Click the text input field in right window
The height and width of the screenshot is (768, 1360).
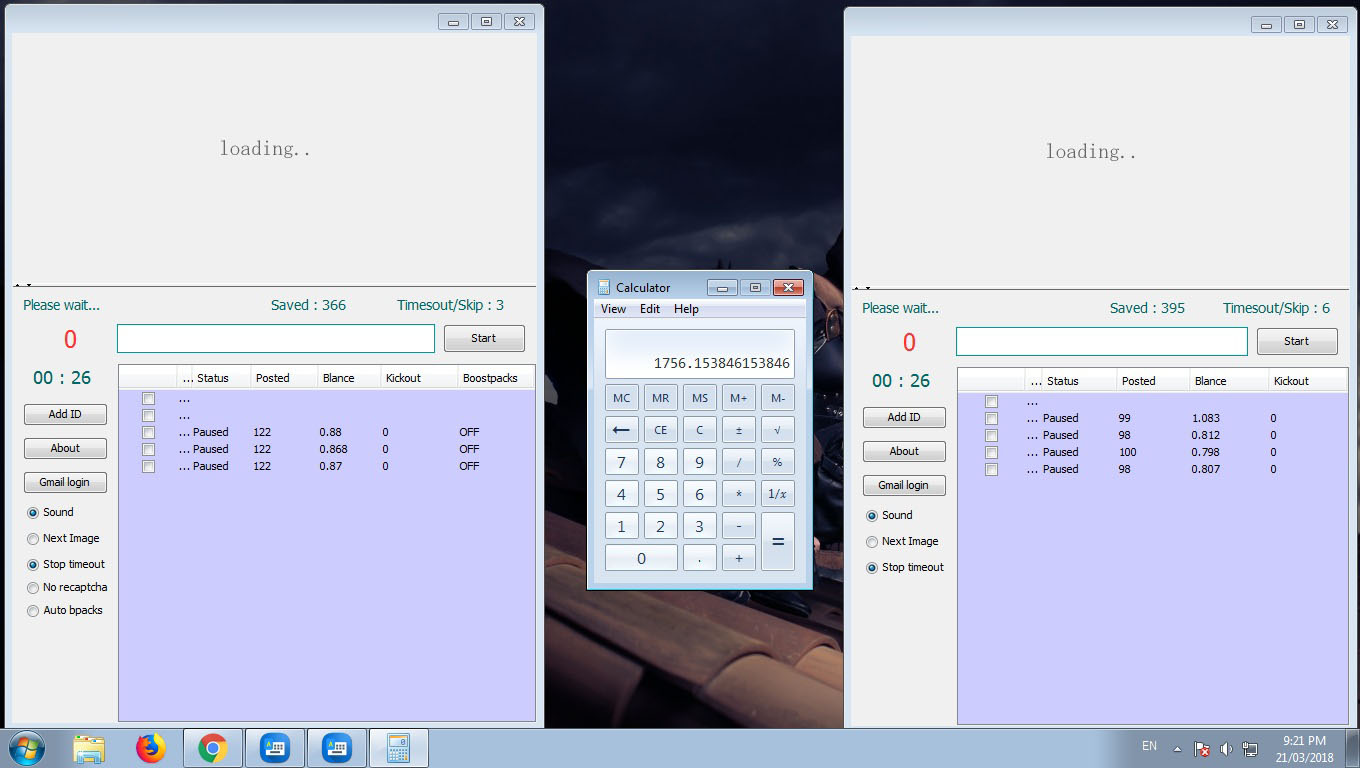(1101, 342)
